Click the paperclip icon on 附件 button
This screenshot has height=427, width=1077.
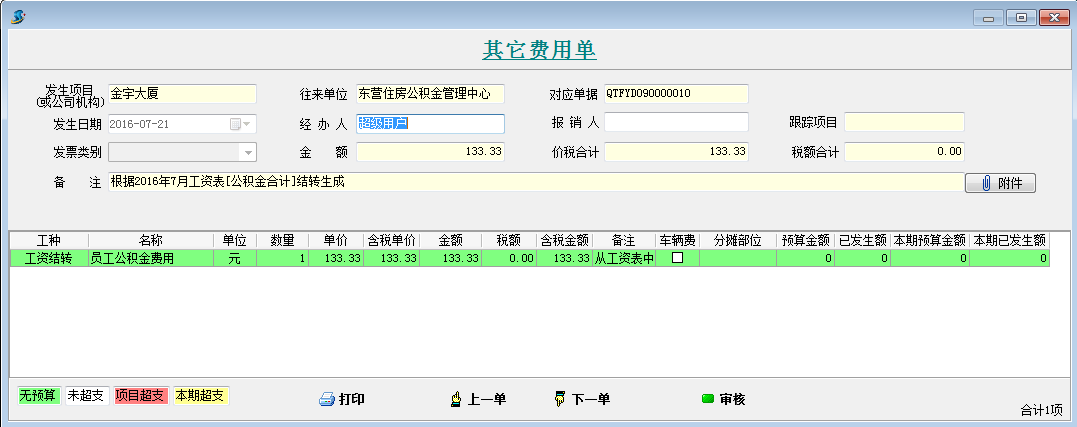(985, 183)
